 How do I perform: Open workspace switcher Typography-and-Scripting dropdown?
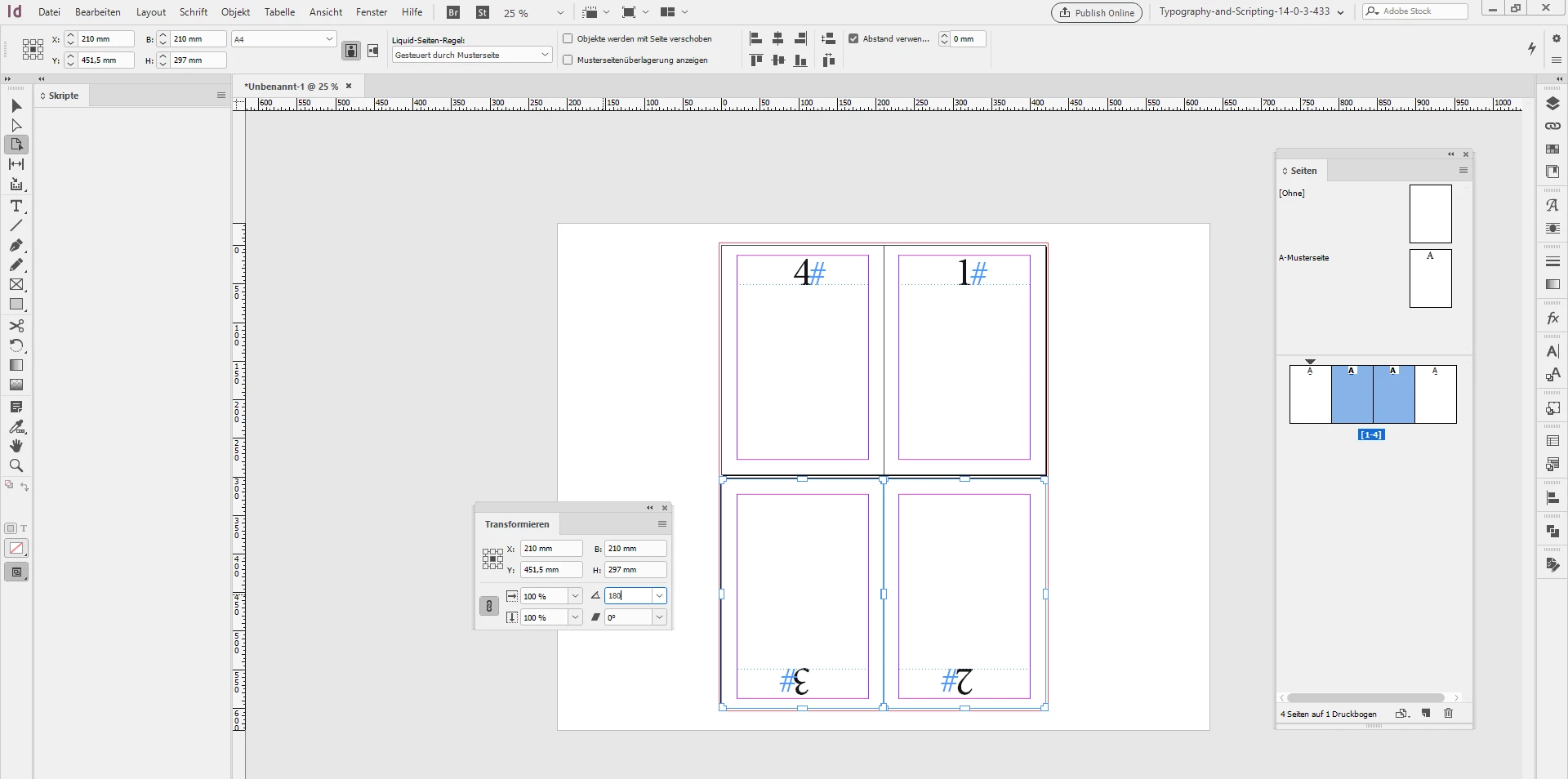pos(1252,12)
